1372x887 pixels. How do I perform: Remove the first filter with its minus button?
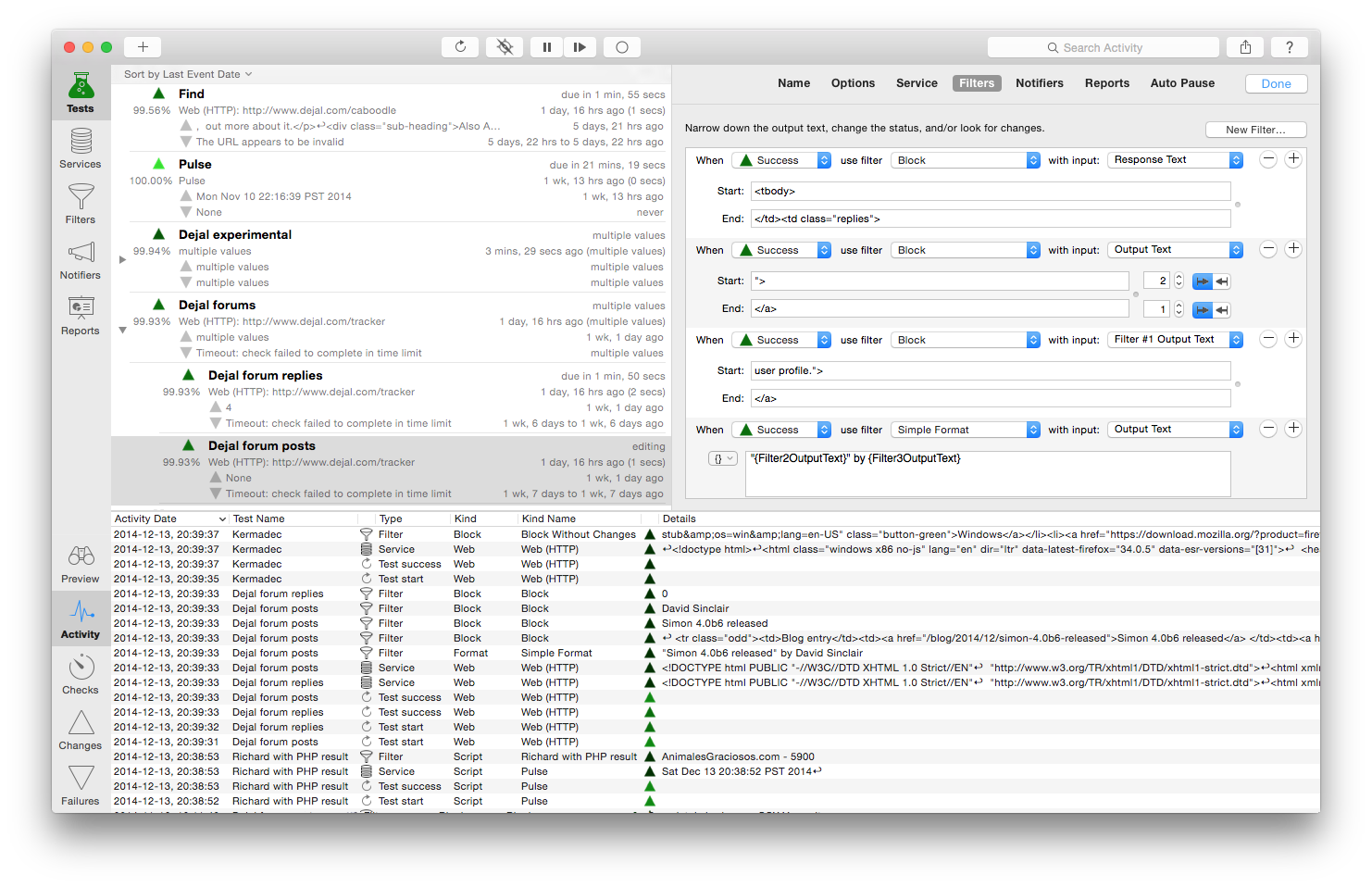pyautogui.click(x=1268, y=159)
